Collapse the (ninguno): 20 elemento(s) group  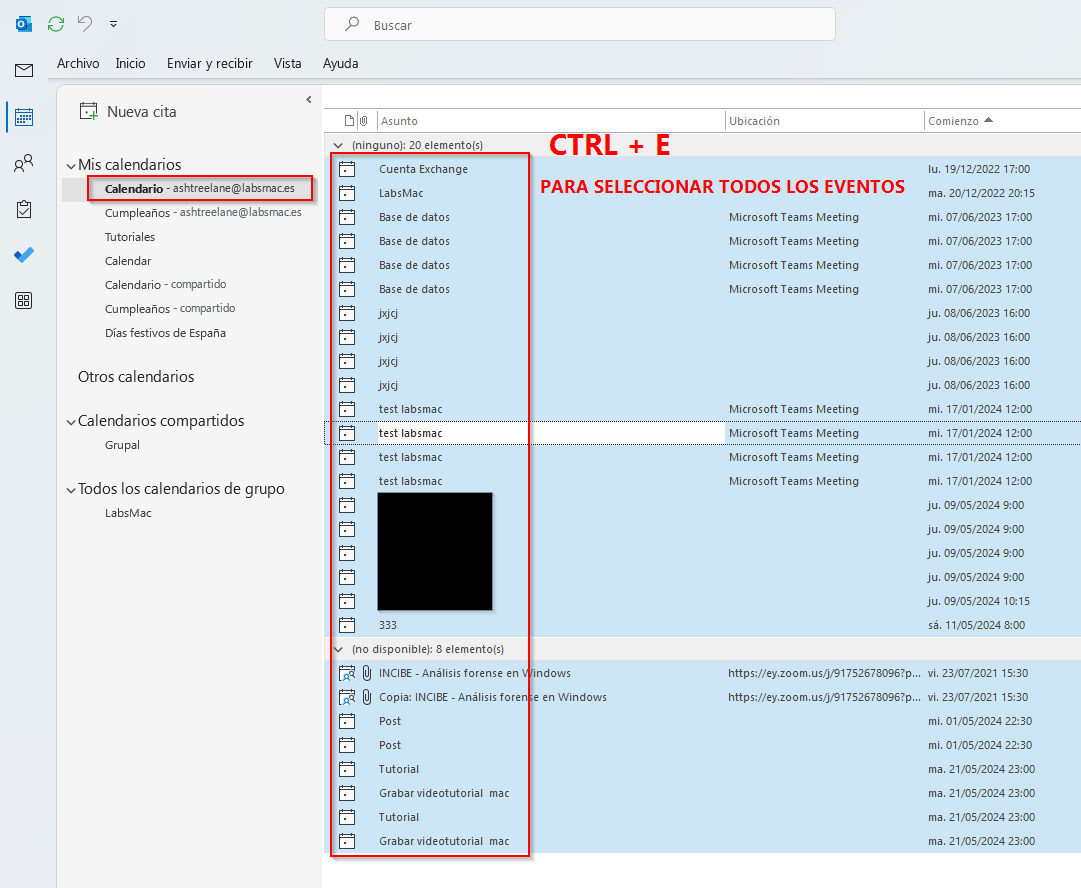[x=338, y=145]
